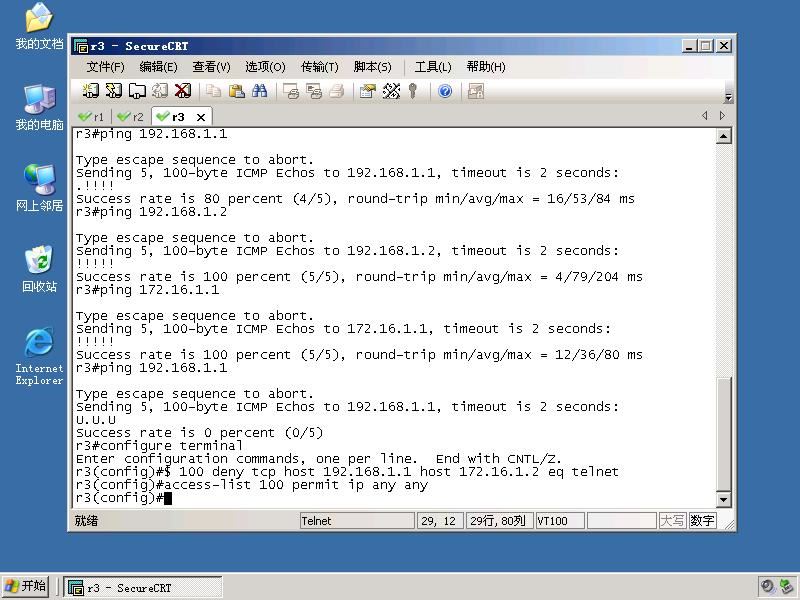Viewport: 800px width, 600px height.
Task: Open Internet Explorer desktop icon
Action: click(39, 356)
